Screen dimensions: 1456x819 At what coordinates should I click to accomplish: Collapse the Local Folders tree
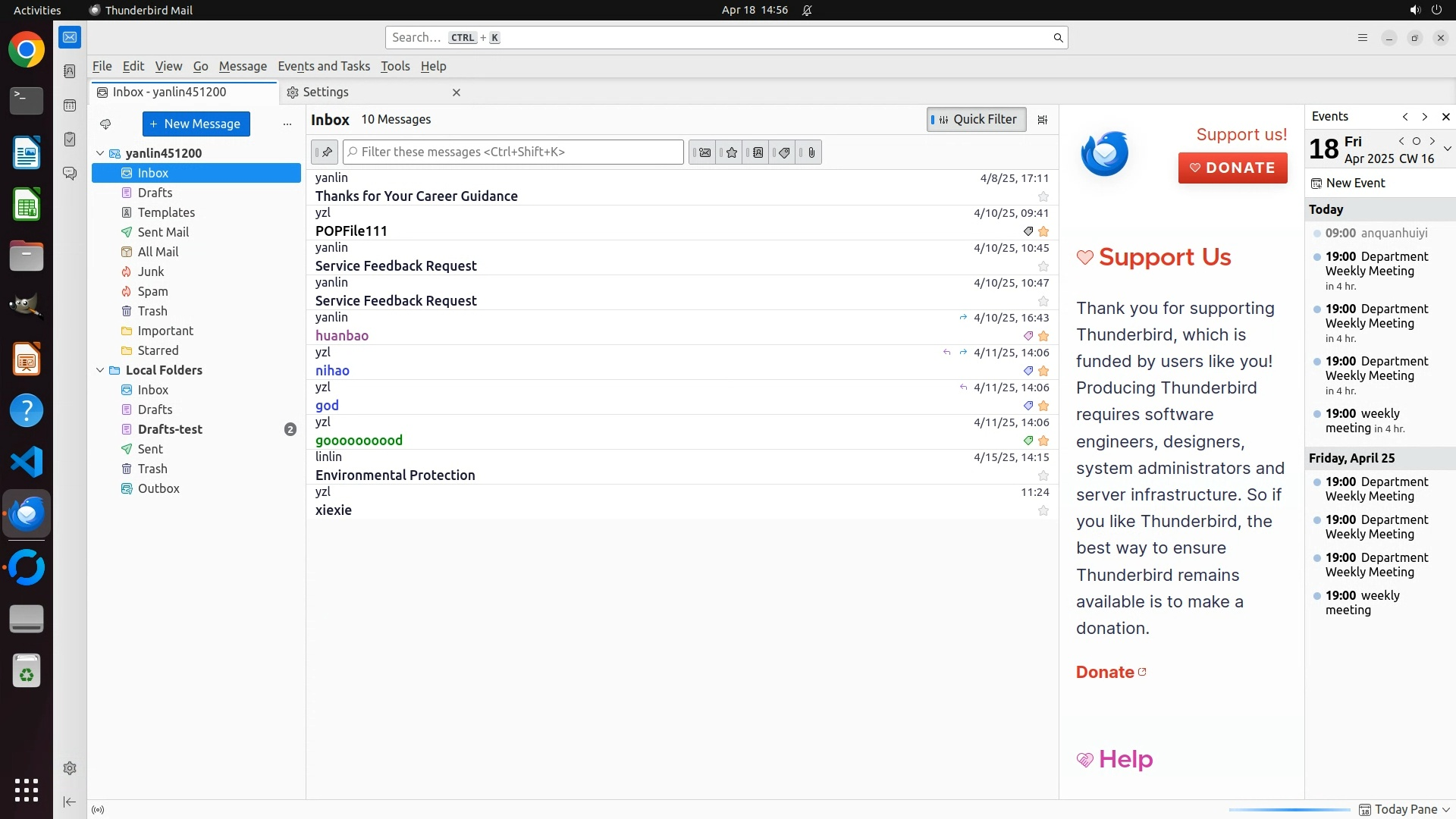pyautogui.click(x=100, y=370)
